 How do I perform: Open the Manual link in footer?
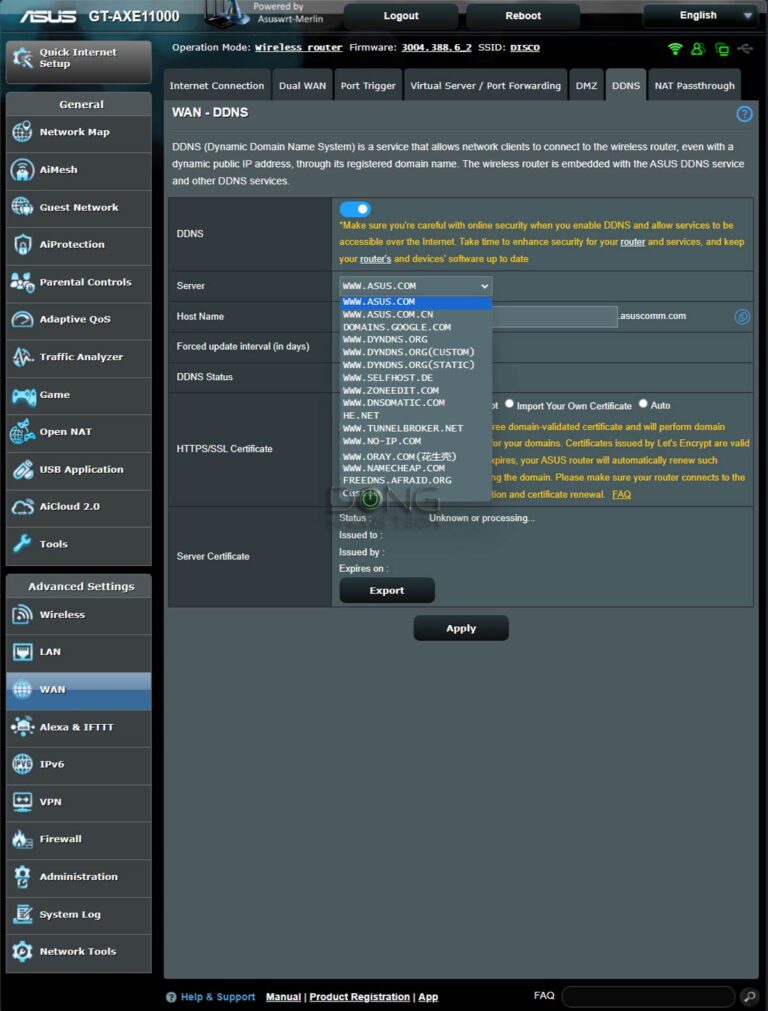point(283,997)
